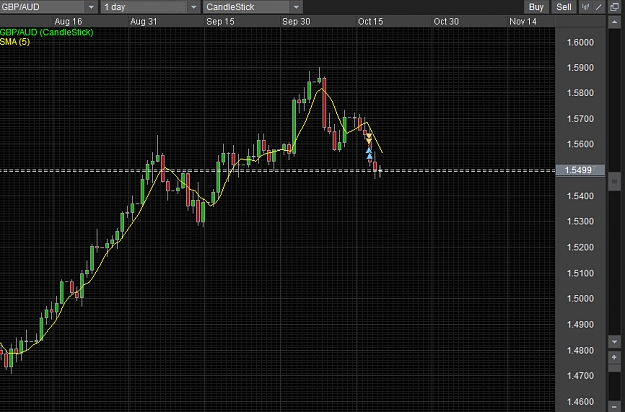Click the GBP/AUD (CandleStick) legend label

coord(47,32)
